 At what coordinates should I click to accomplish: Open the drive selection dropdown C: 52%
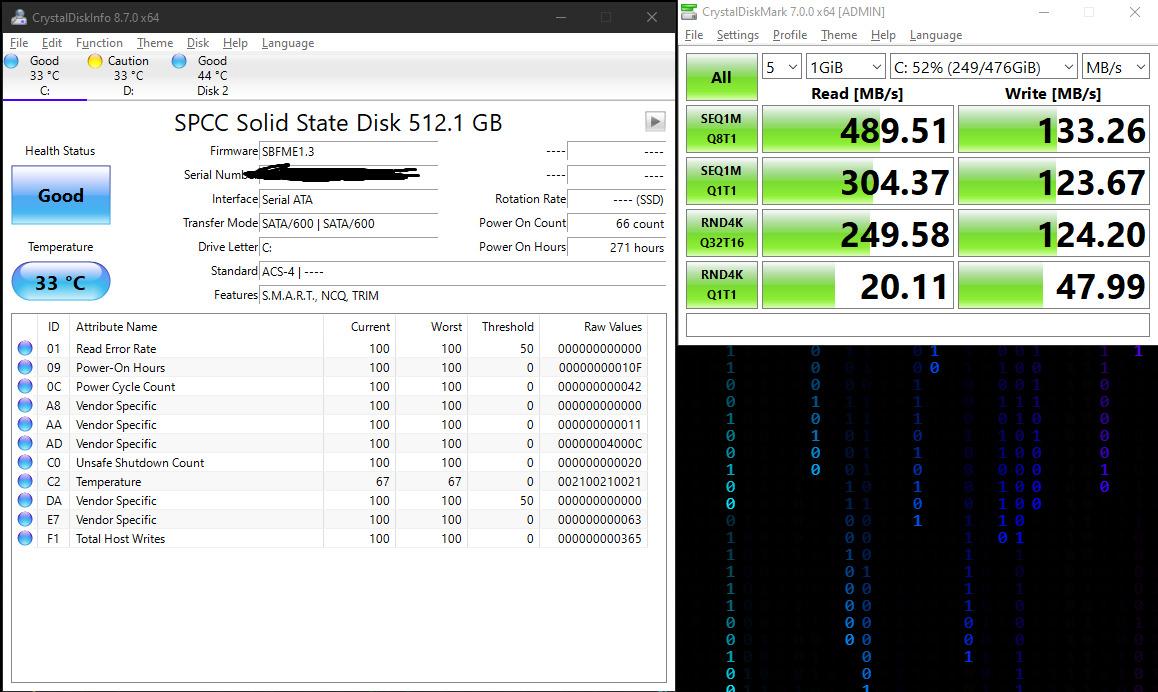click(984, 67)
